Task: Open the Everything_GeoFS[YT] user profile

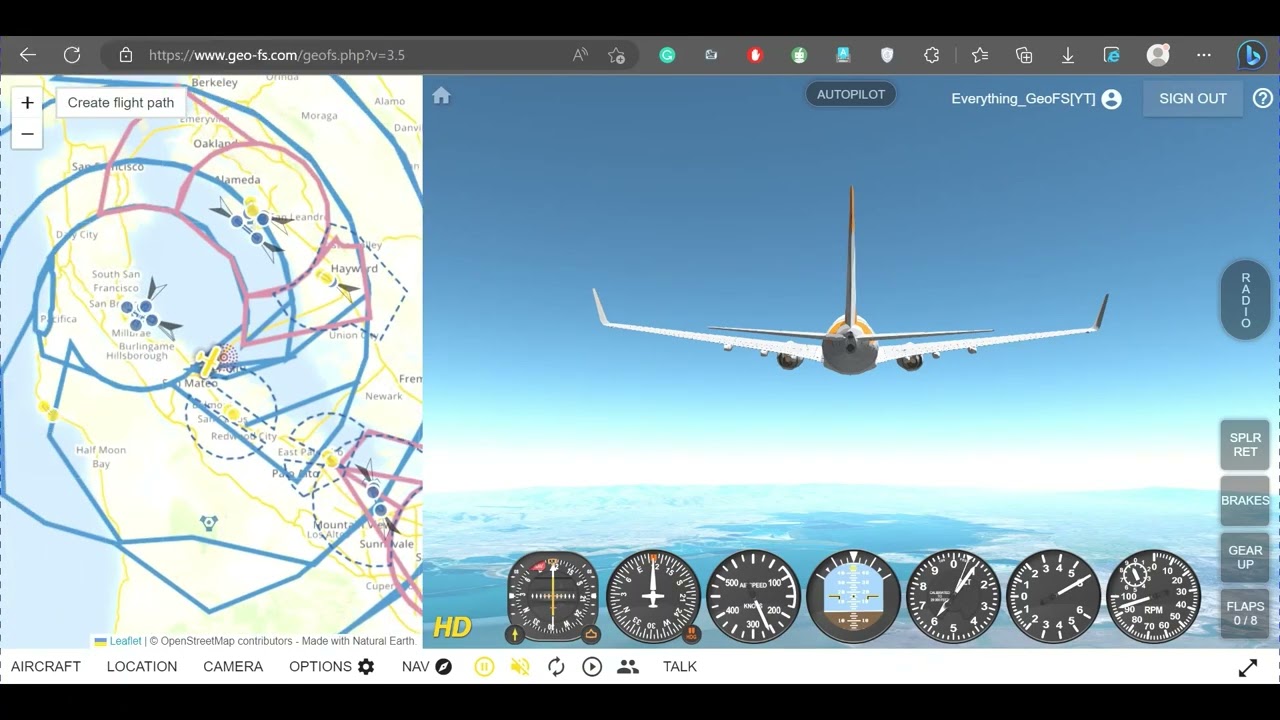Action: coord(1036,99)
